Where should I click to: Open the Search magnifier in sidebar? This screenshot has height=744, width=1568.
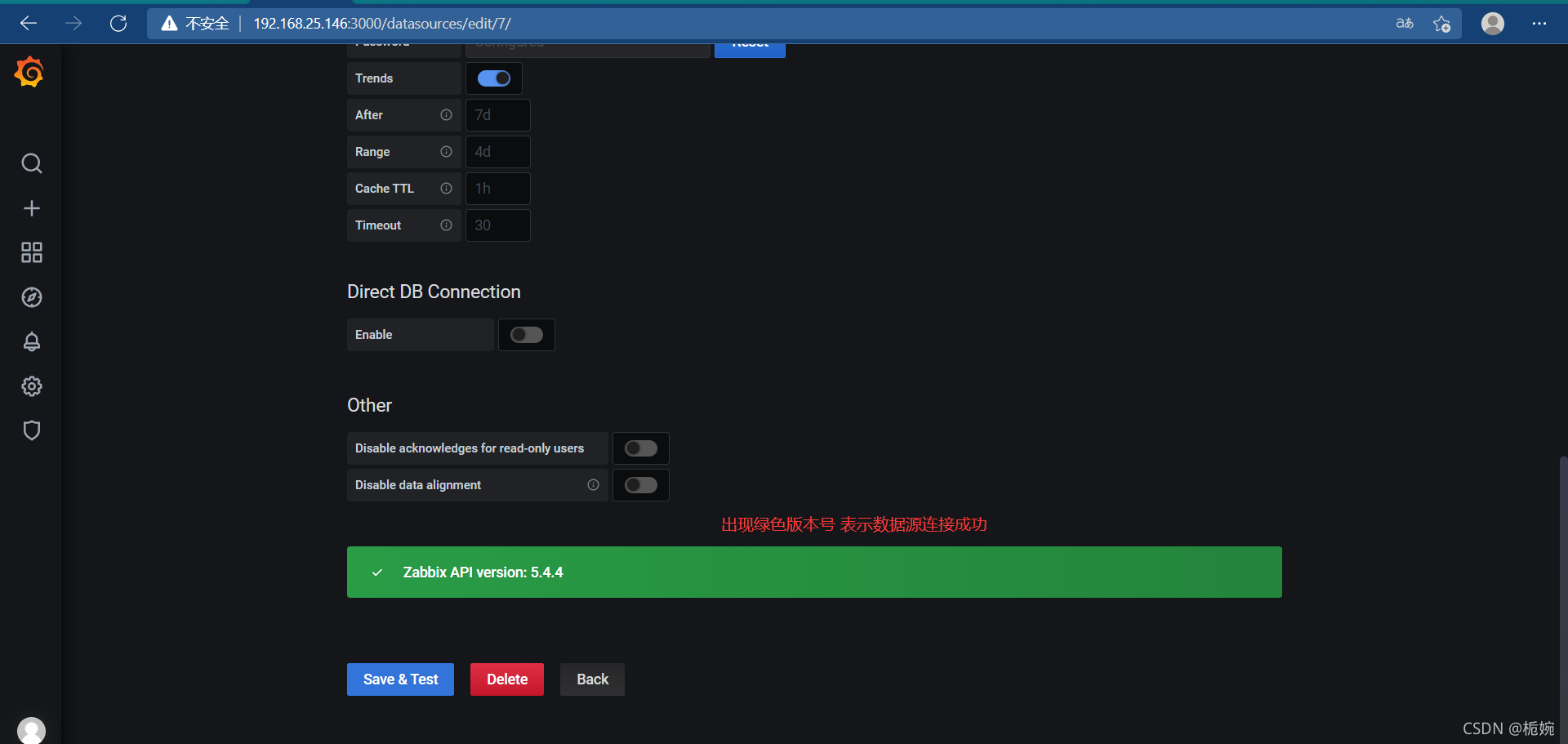(x=32, y=163)
